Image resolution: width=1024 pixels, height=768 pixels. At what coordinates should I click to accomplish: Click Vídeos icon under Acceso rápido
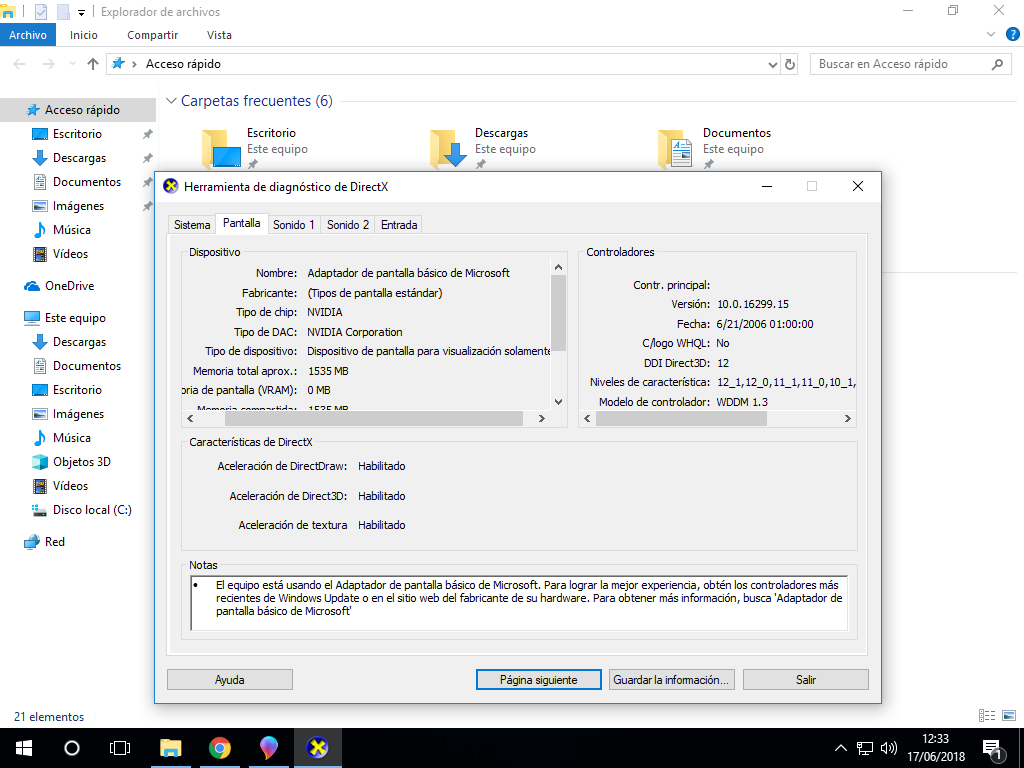(x=40, y=254)
